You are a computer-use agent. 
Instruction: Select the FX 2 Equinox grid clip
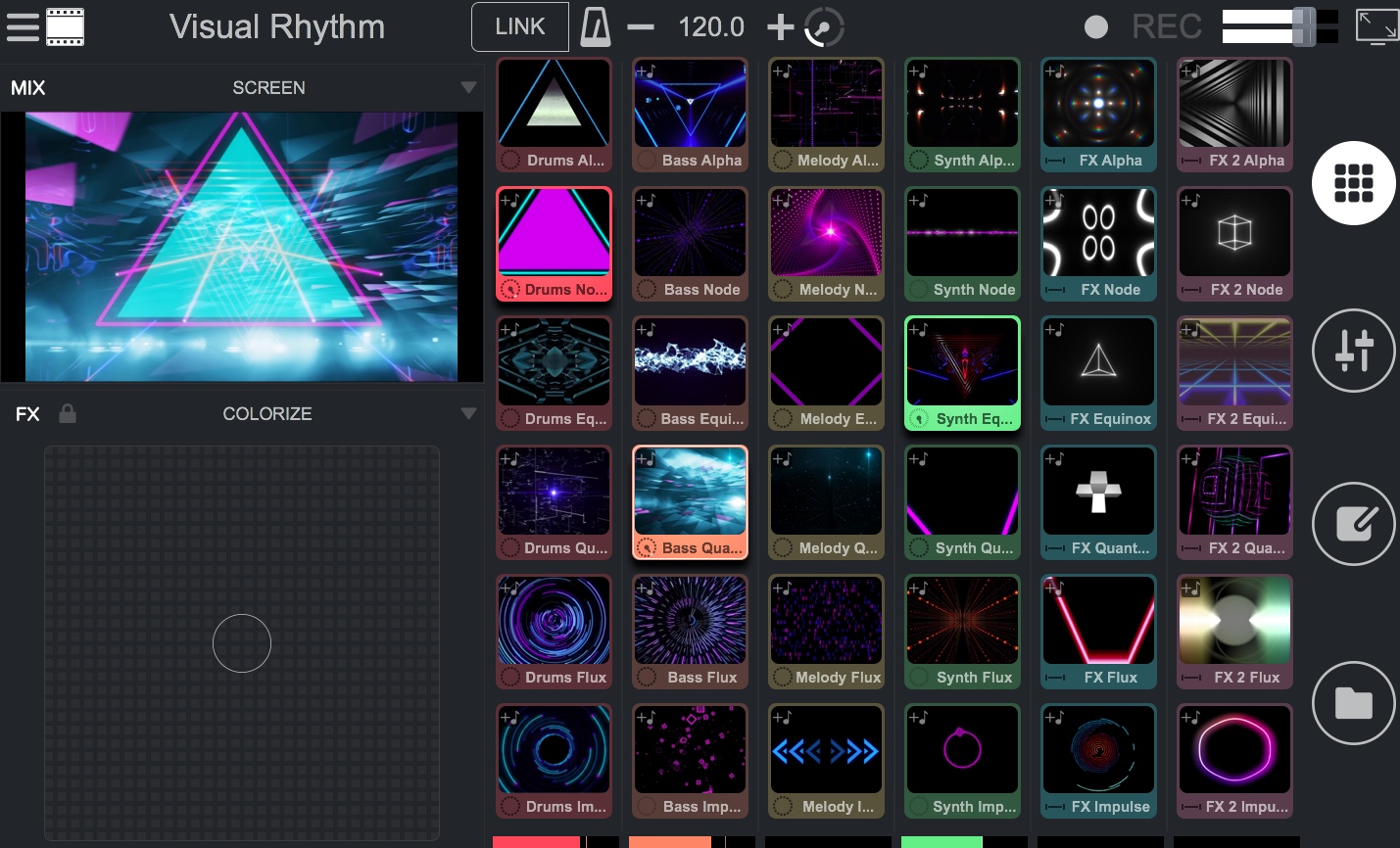pos(1235,373)
